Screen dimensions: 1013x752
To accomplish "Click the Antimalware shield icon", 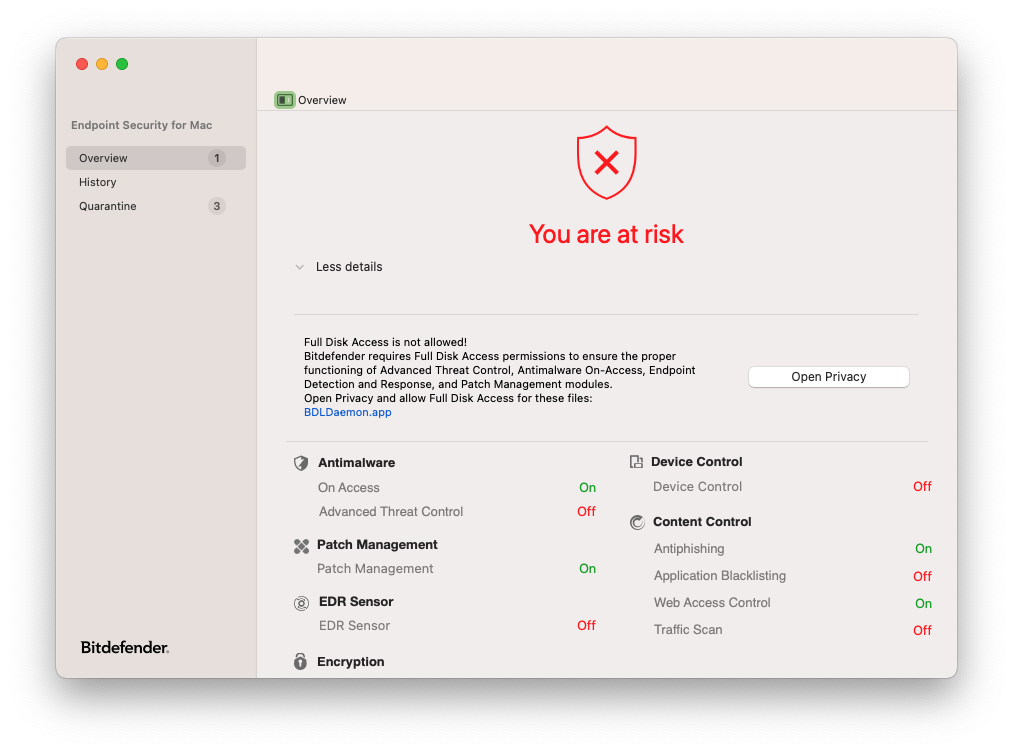I will click(x=301, y=463).
